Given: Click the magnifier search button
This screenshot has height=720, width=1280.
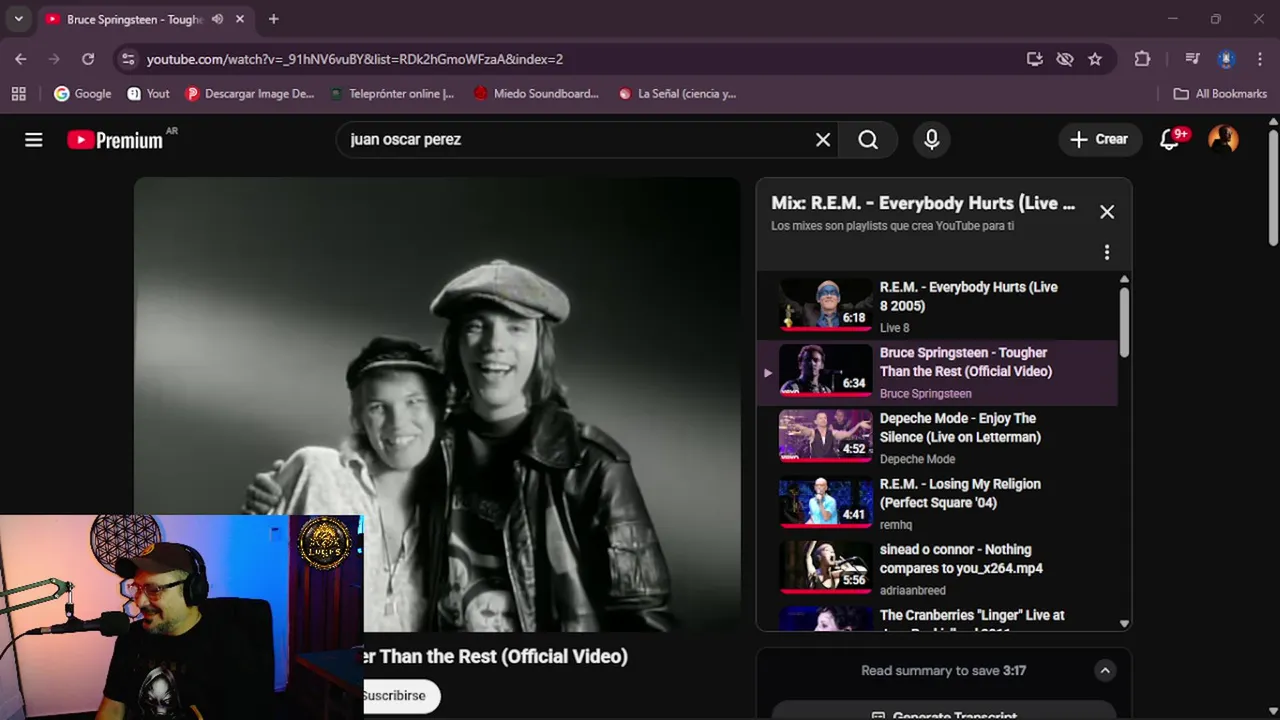Looking at the screenshot, I should coord(868,140).
